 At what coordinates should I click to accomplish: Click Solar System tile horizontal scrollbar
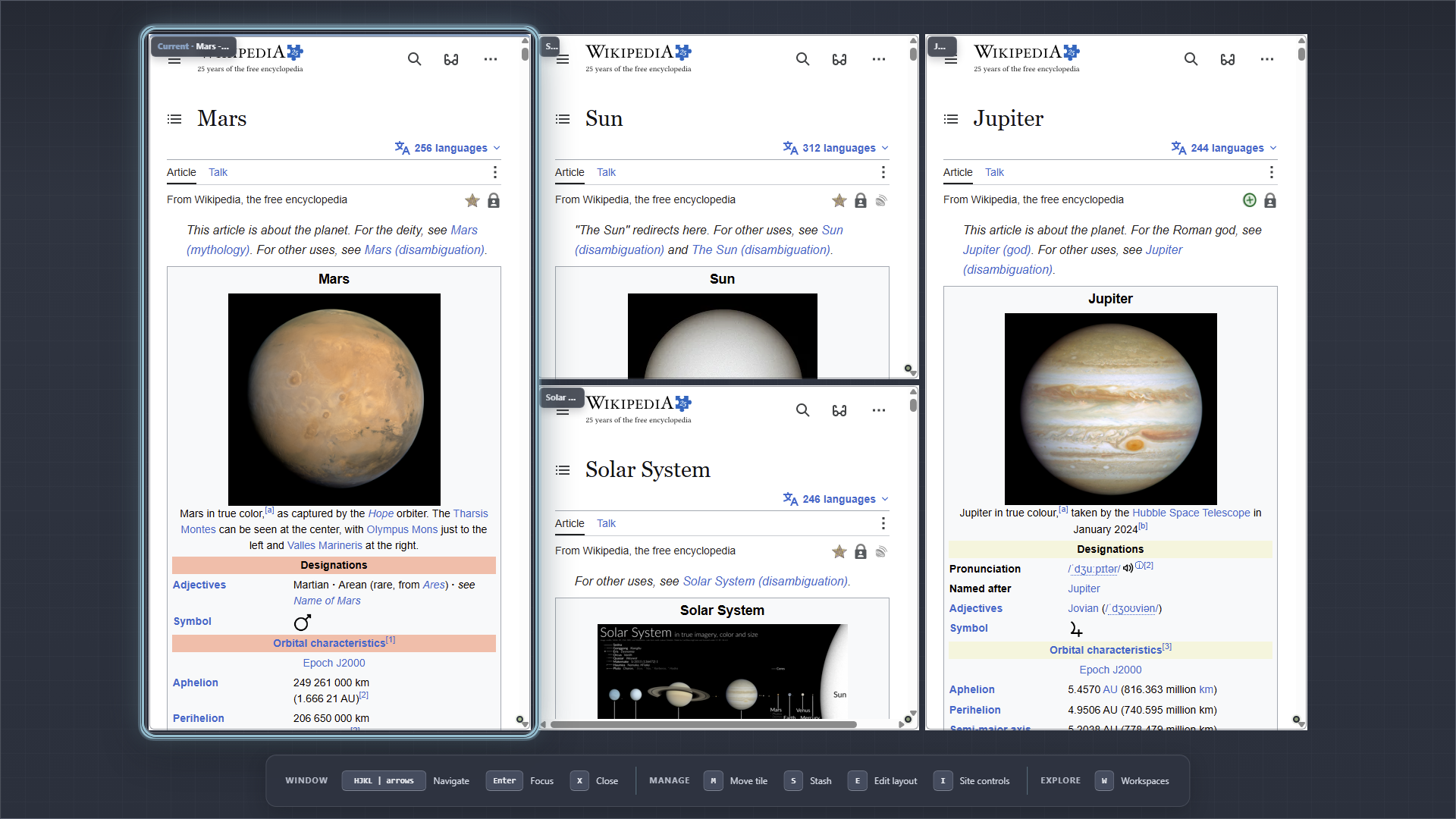coord(703,724)
